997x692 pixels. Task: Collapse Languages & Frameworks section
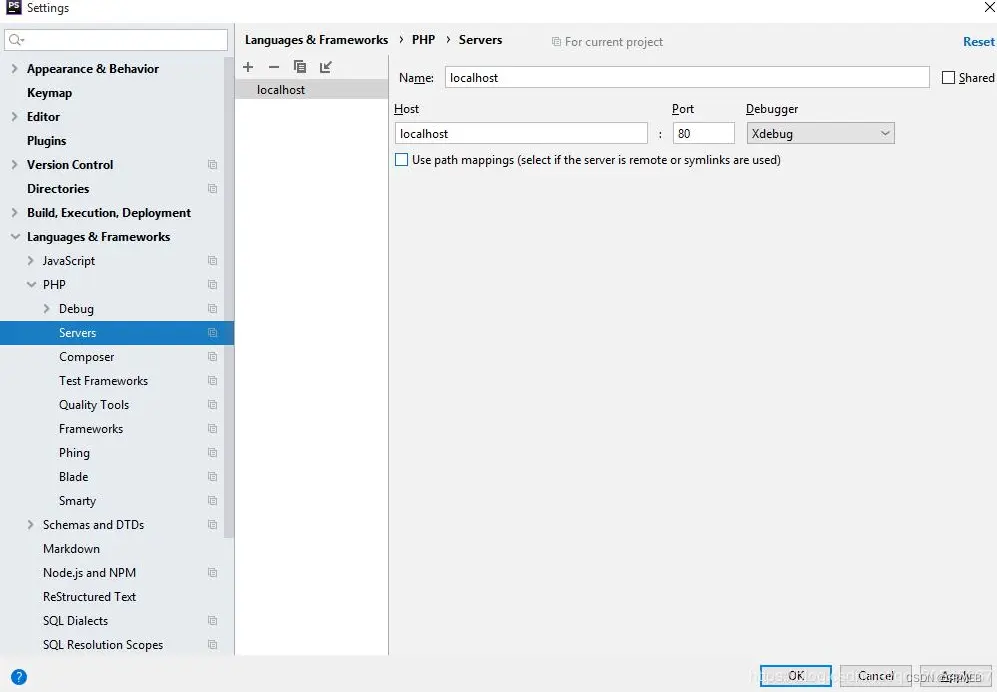[15, 237]
